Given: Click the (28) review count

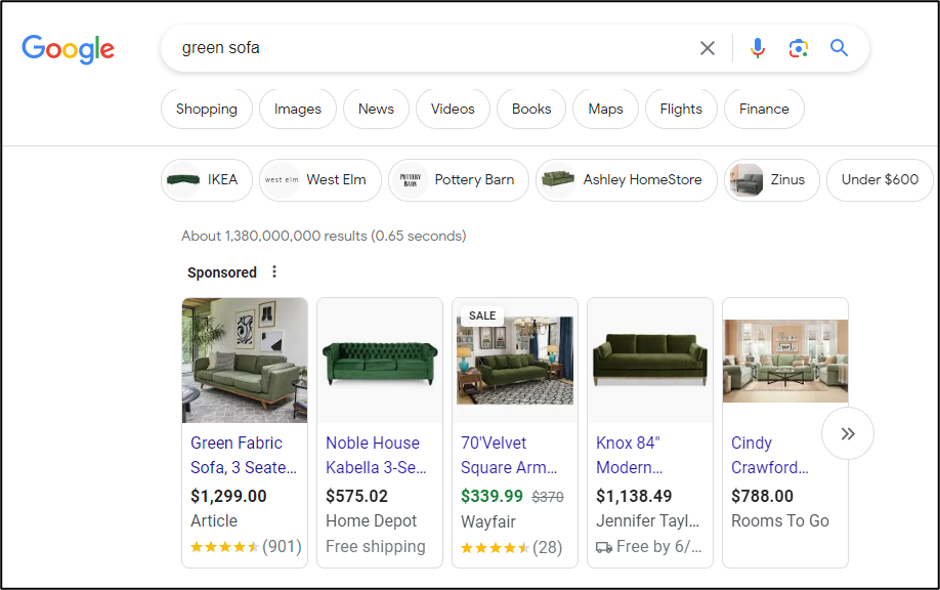Looking at the screenshot, I should pyautogui.click(x=547, y=547).
